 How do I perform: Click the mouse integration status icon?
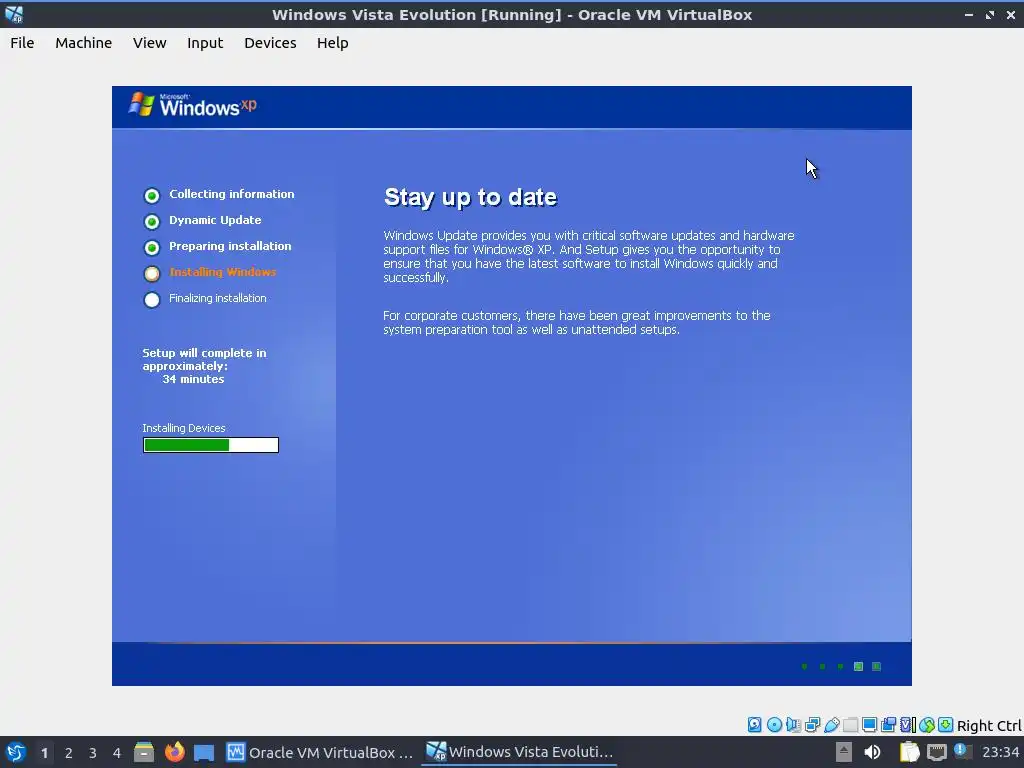click(927, 724)
